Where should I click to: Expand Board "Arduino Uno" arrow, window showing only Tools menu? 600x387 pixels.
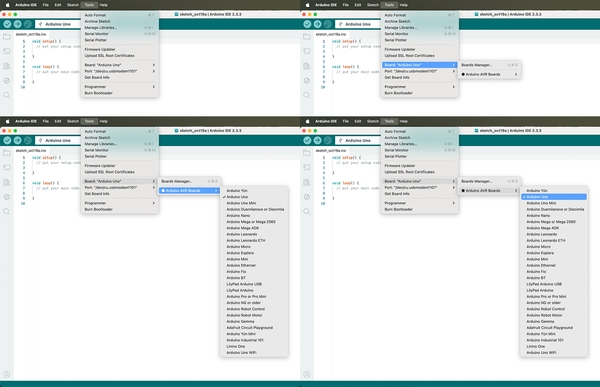click(x=153, y=65)
